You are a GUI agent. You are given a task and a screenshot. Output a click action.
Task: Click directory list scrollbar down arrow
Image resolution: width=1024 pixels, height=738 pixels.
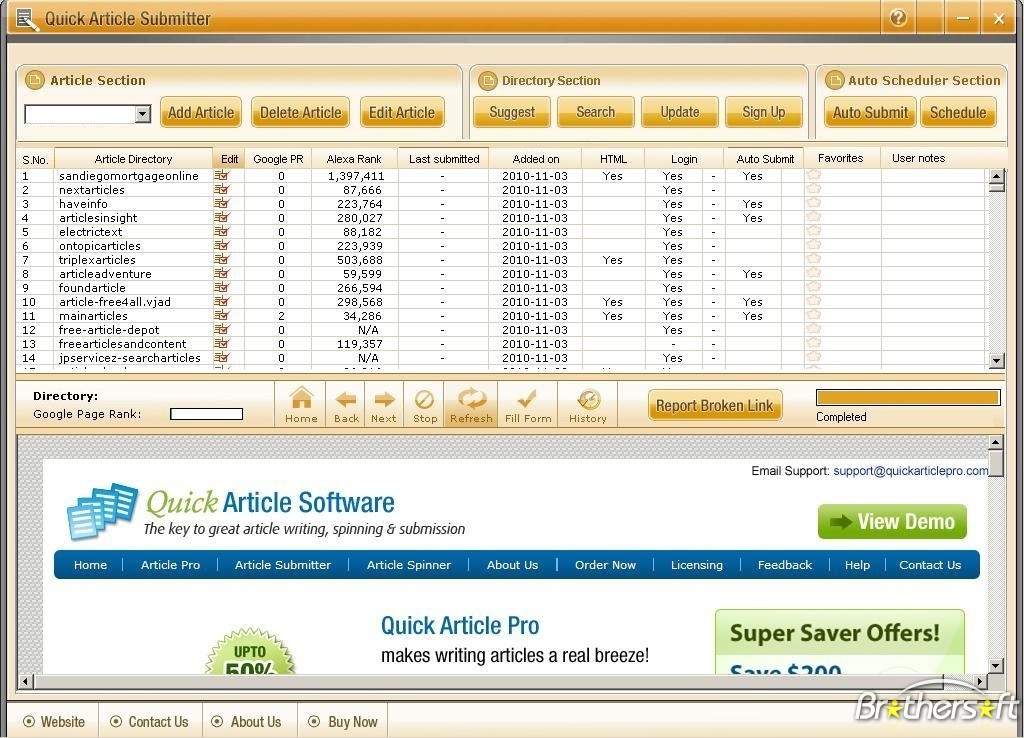[996, 361]
